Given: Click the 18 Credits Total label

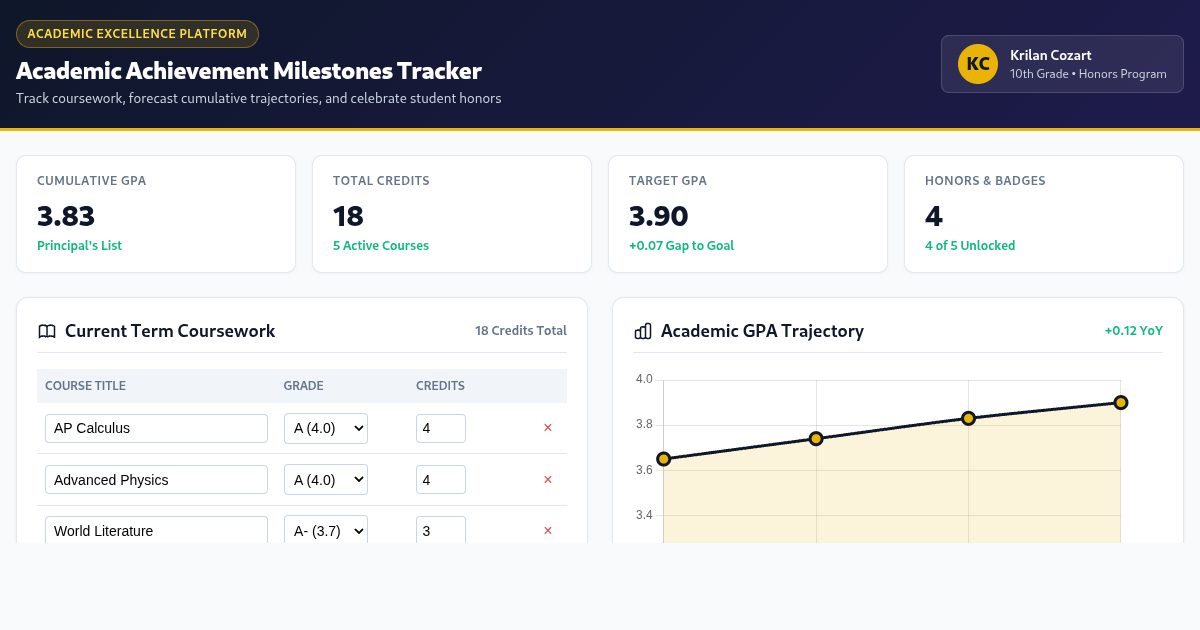Looking at the screenshot, I should pyautogui.click(x=521, y=331).
